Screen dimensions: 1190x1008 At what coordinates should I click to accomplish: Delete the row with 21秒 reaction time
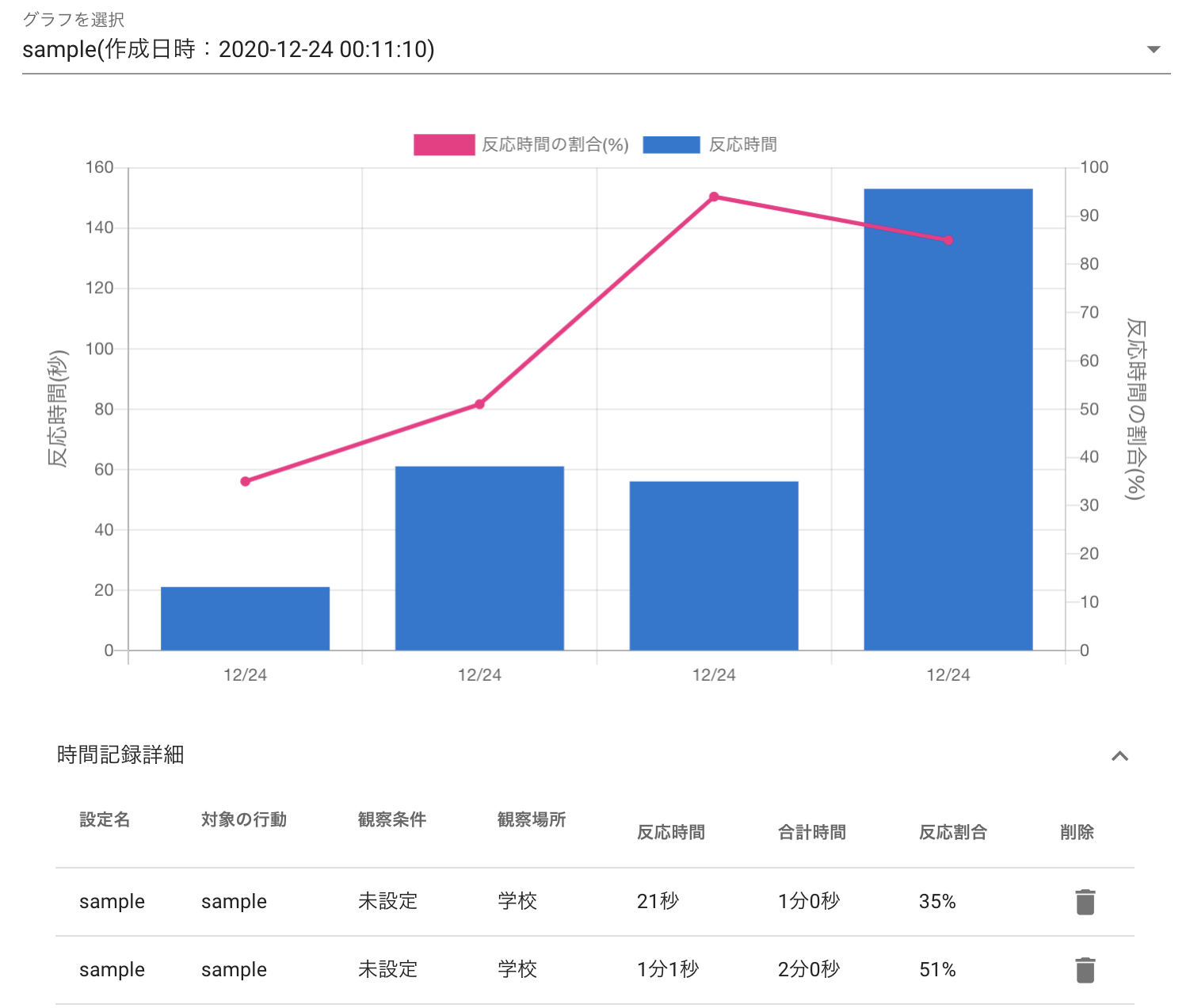pos(1085,902)
